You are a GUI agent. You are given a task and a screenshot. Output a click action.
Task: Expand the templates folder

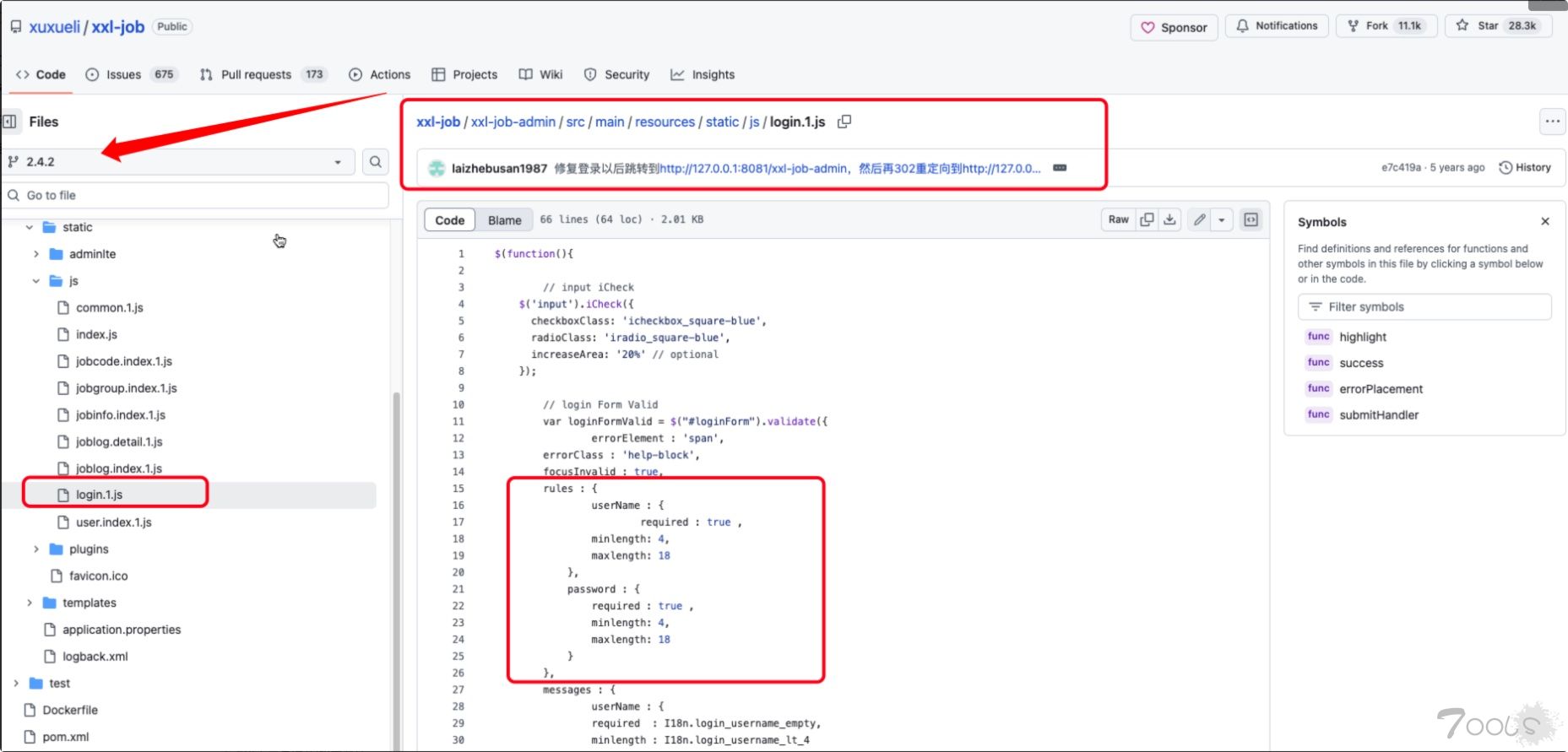pos(30,603)
